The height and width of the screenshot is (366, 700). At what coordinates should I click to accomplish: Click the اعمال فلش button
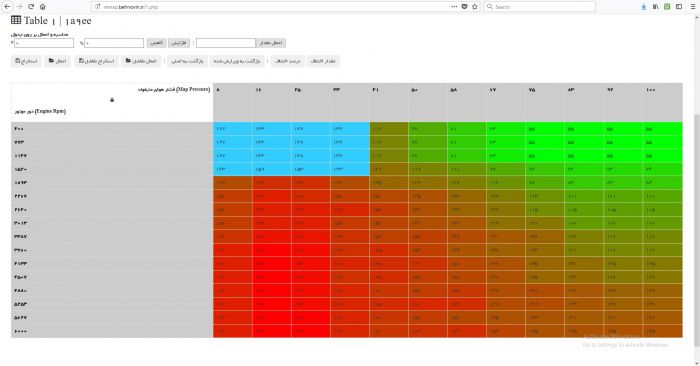[141, 61]
